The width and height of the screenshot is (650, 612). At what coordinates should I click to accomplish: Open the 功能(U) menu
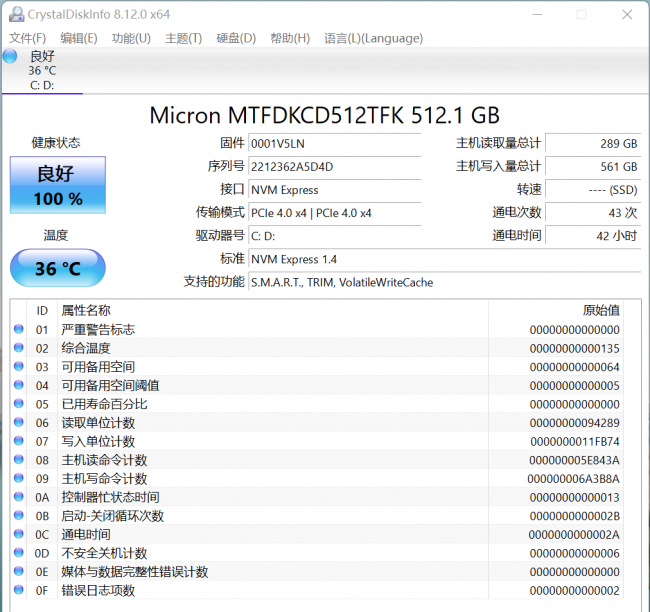131,38
